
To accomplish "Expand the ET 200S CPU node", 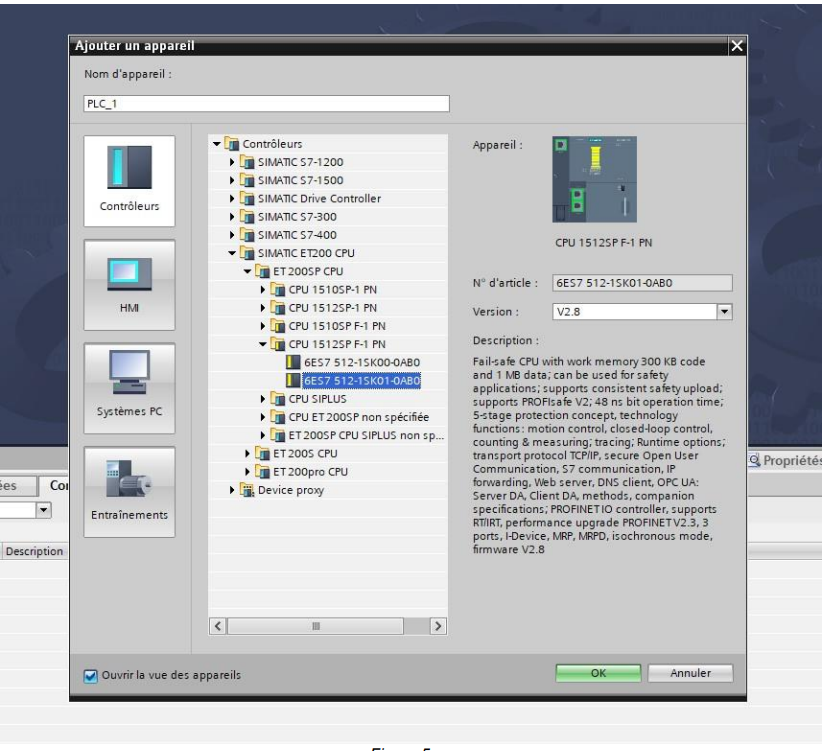I will click(x=247, y=453).
